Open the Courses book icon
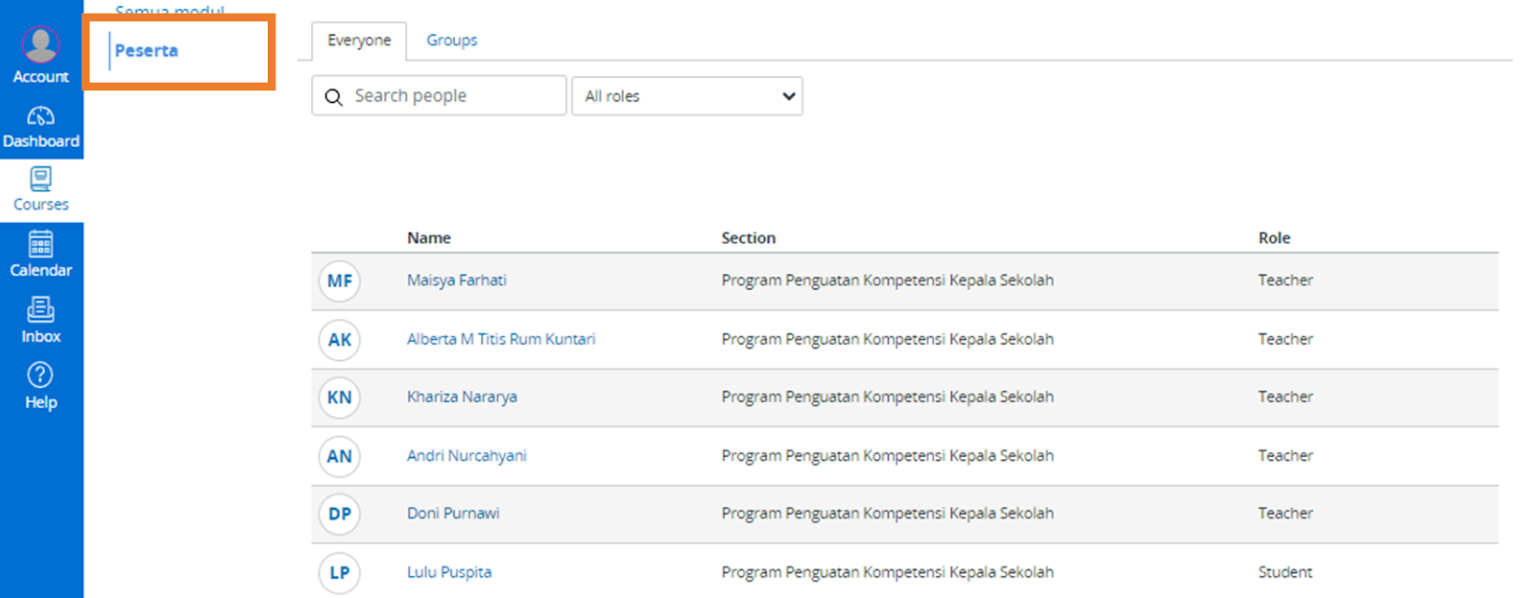Screen dimensions: 1531x598 click(41, 179)
